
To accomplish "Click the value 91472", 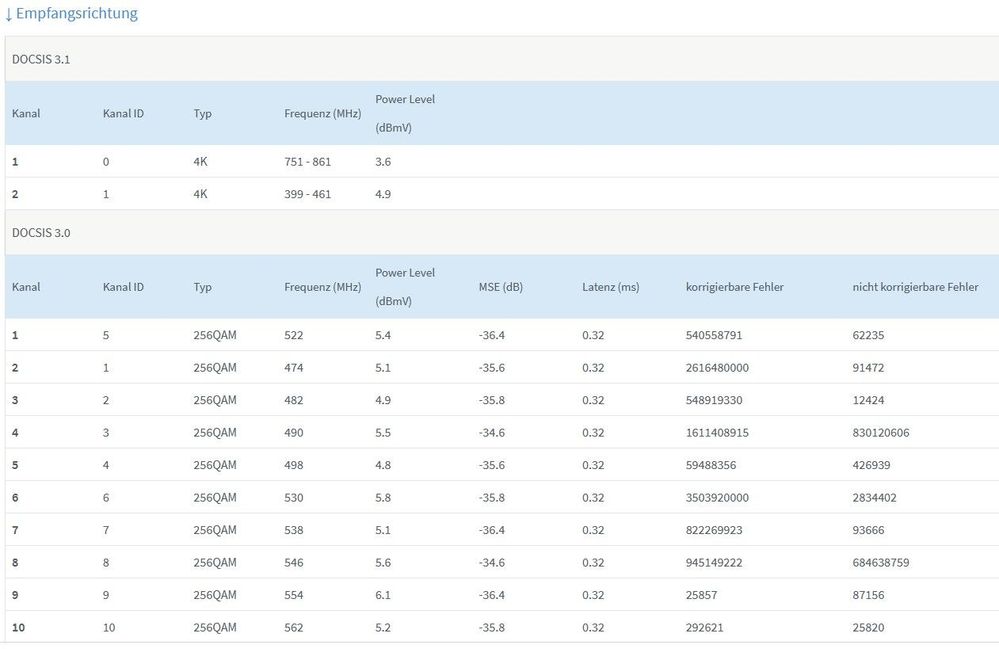I will click(868, 367).
